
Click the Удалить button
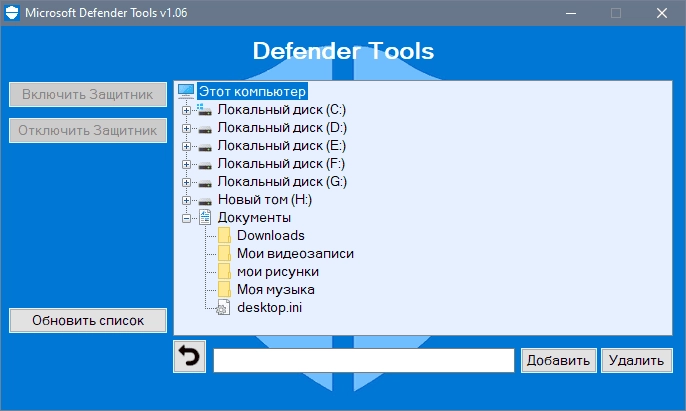pos(637,360)
